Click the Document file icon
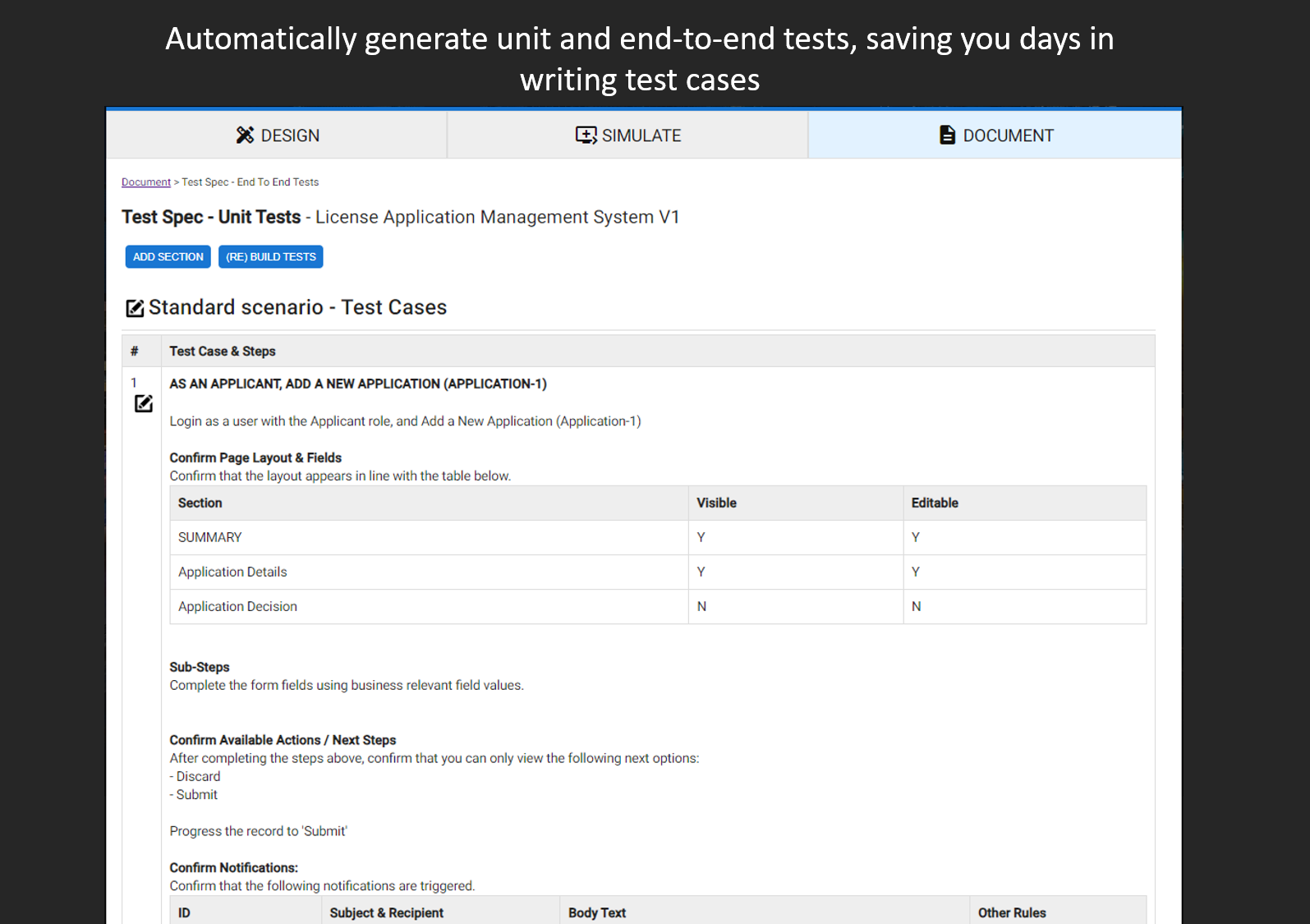1310x924 pixels. (947, 136)
